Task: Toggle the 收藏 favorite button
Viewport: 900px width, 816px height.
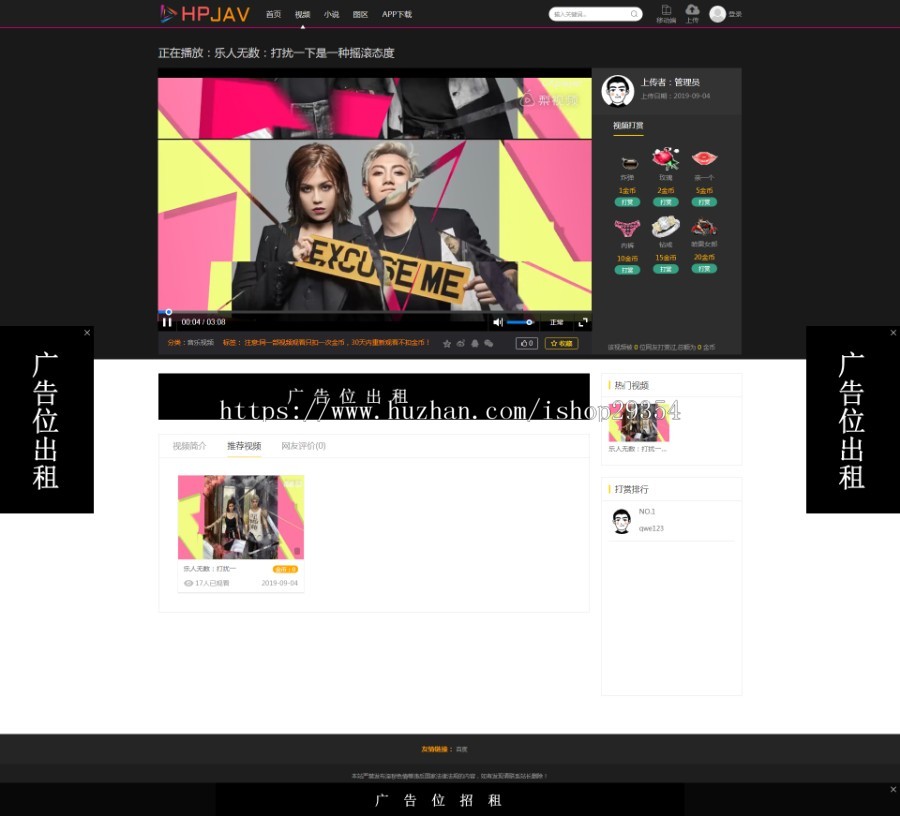Action: point(561,342)
